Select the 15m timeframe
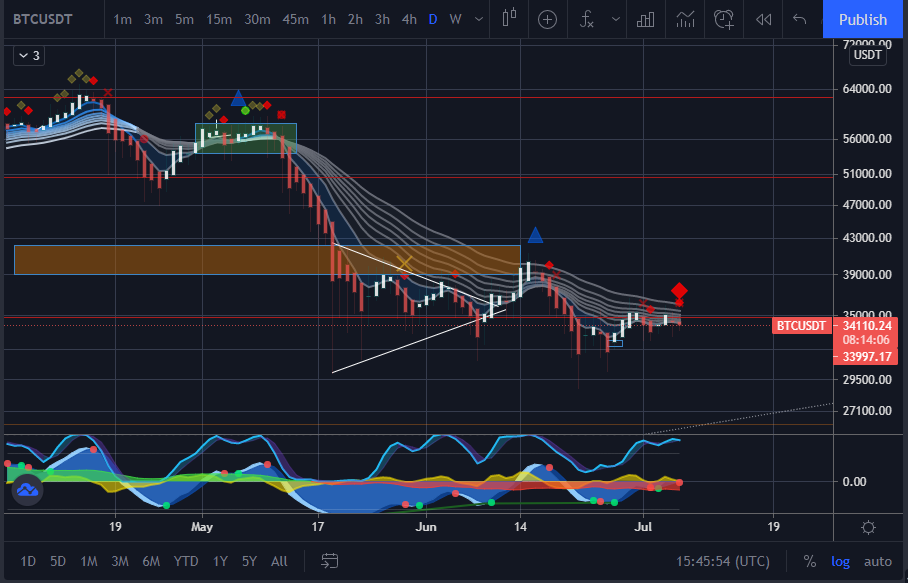 tap(219, 19)
